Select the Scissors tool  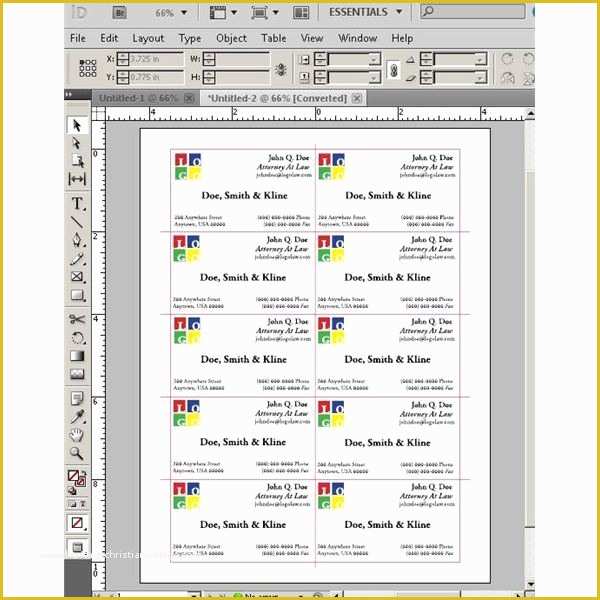click(77, 319)
